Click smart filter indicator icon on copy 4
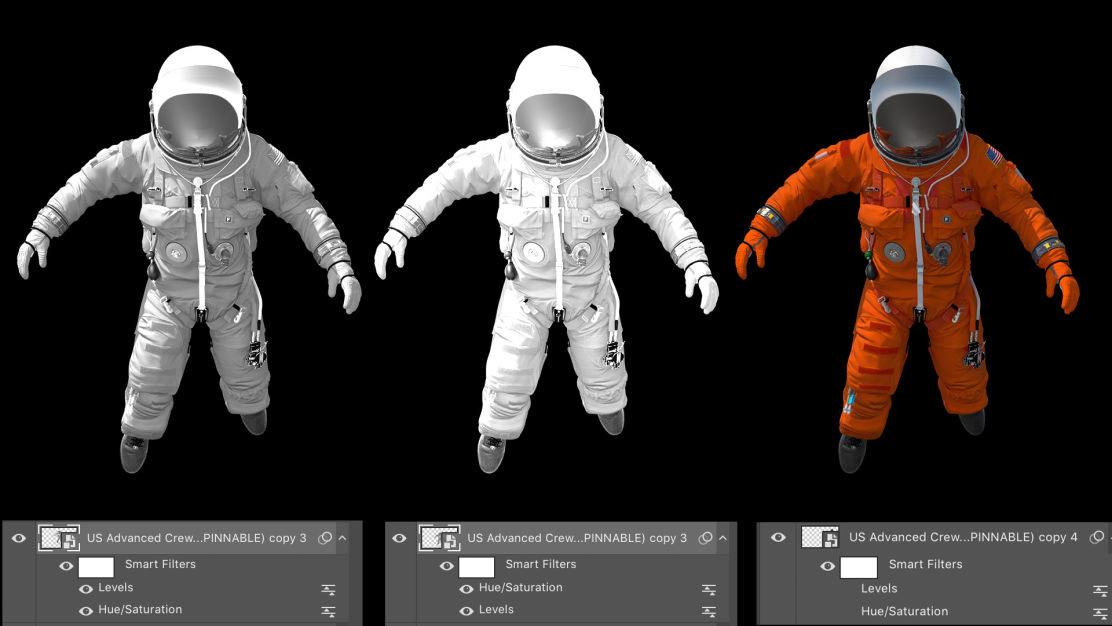 pyautogui.click(x=1096, y=537)
